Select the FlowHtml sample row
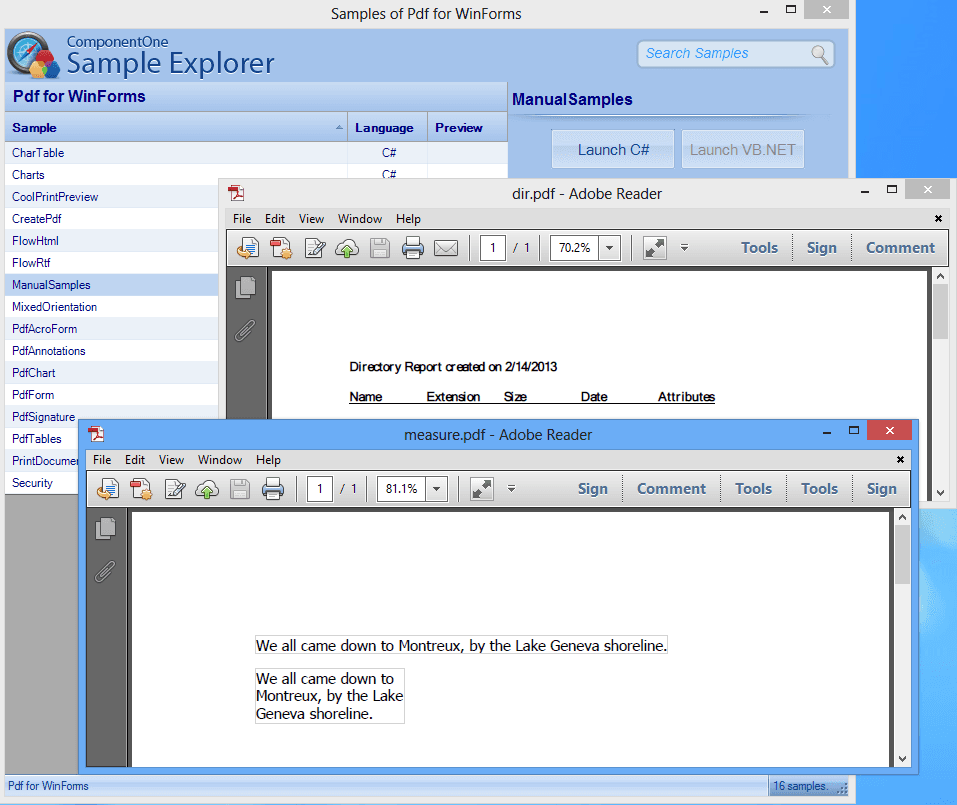 pos(112,240)
